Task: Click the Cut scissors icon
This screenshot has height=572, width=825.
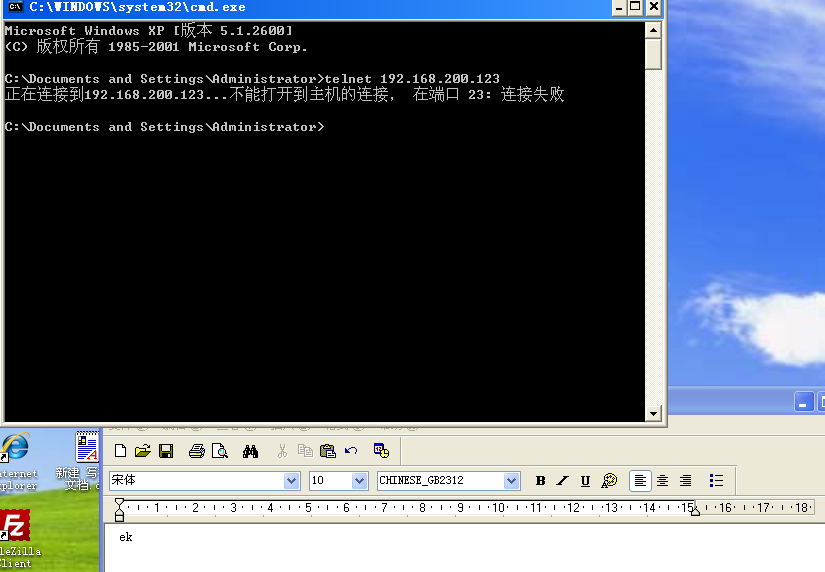Action: [x=283, y=451]
